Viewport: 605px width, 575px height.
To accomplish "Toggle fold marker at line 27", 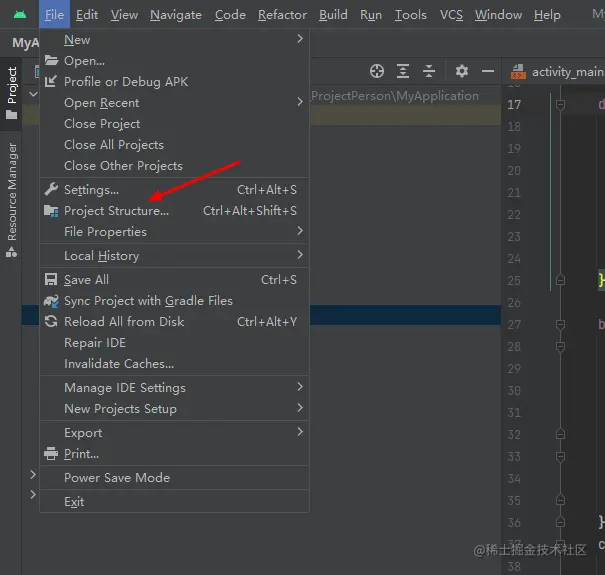I will pyautogui.click(x=560, y=325).
